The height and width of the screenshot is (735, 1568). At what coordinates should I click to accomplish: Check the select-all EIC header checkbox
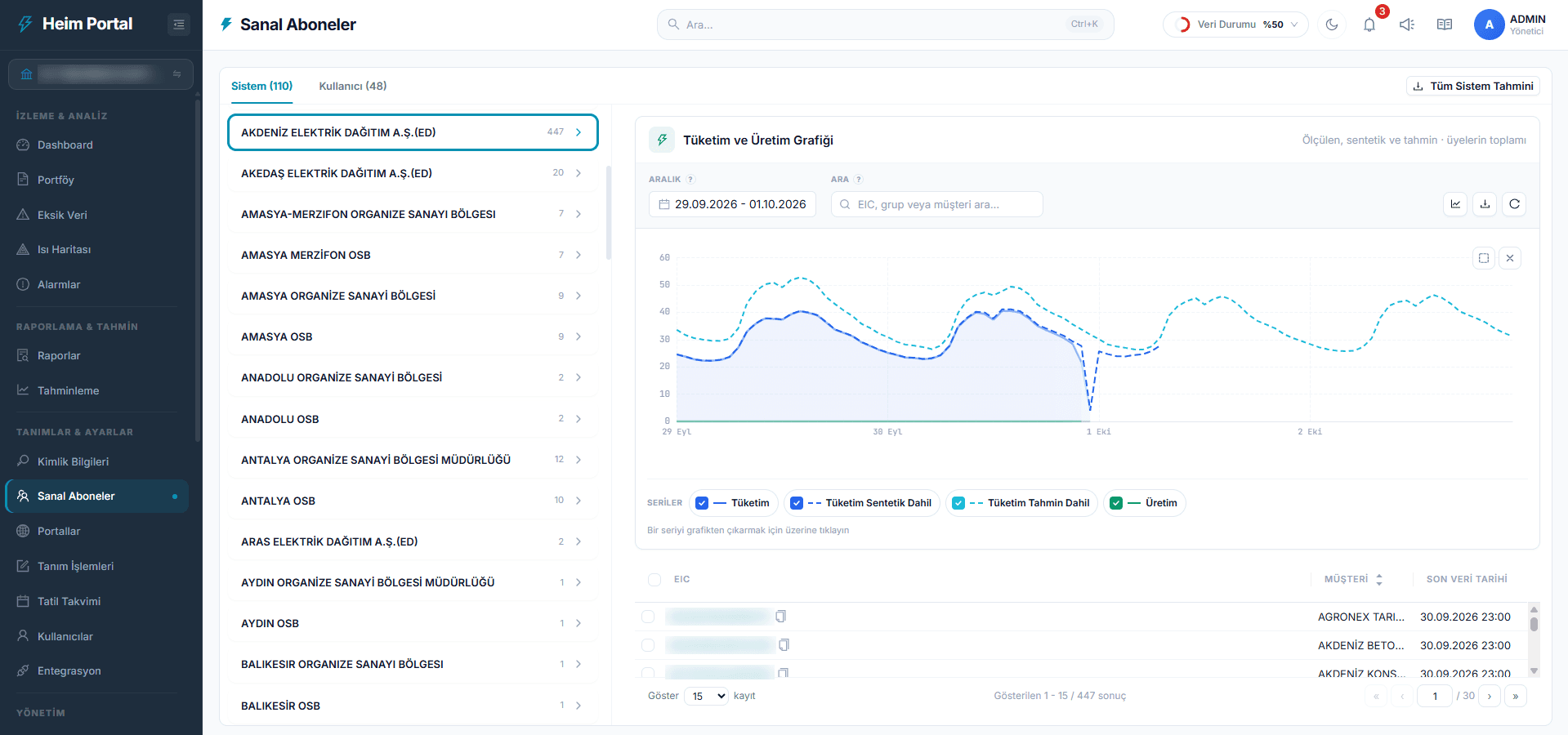654,580
